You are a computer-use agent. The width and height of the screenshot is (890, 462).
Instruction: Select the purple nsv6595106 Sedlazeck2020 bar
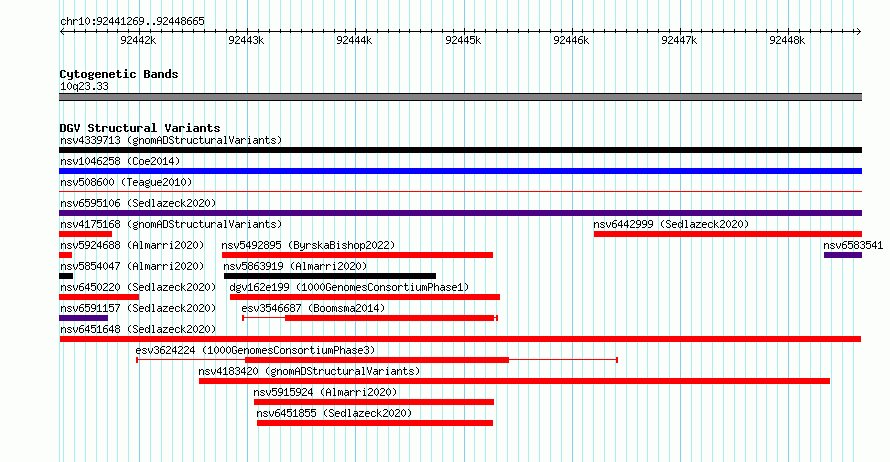460,213
